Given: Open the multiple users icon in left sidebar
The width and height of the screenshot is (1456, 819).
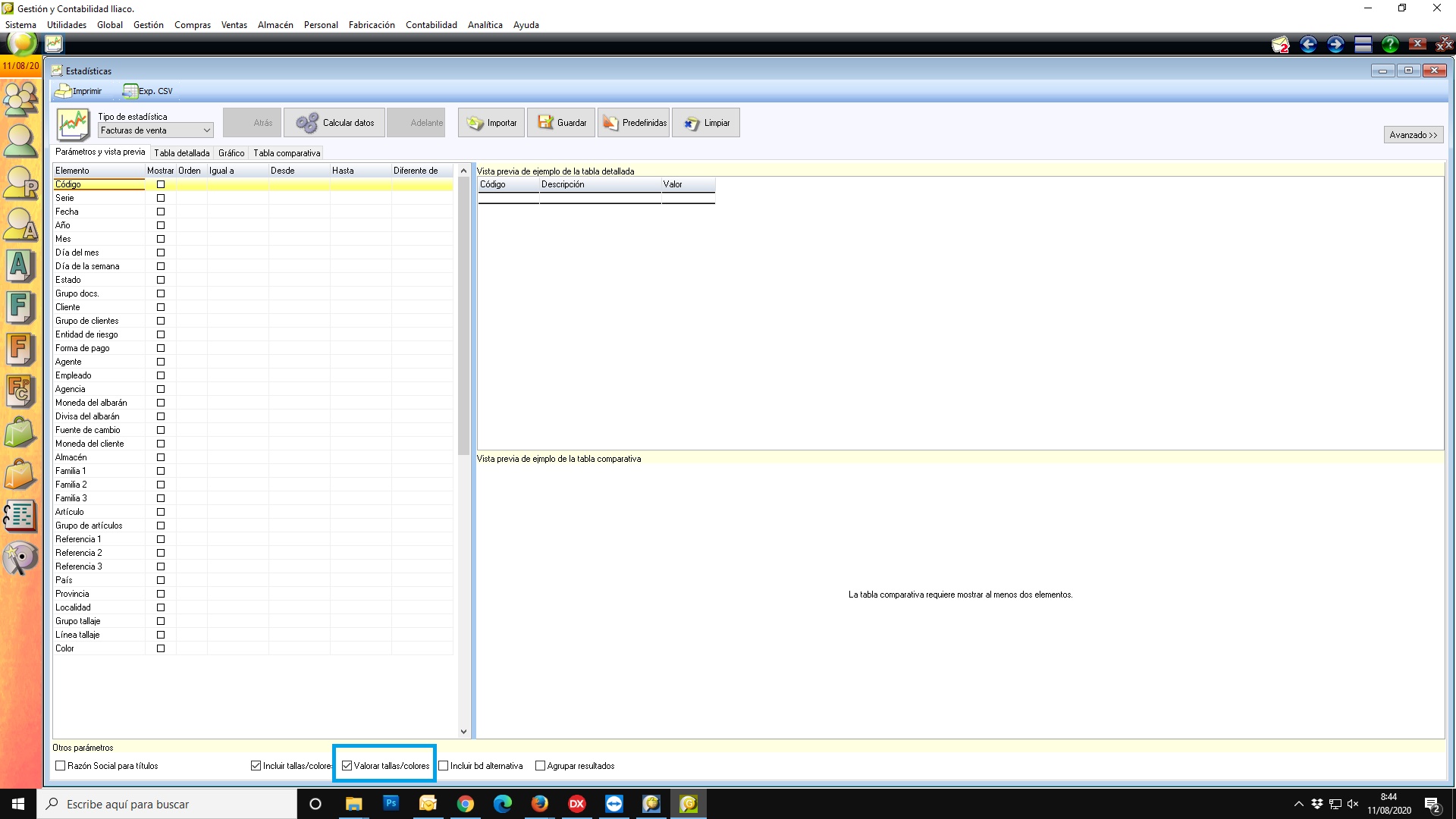Looking at the screenshot, I should pyautogui.click(x=20, y=98).
